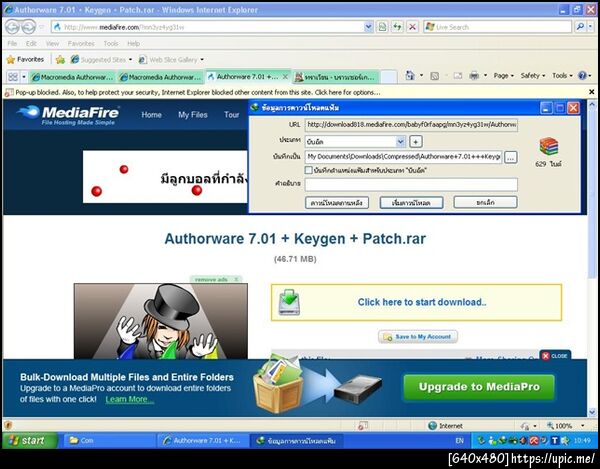The image size is (600, 469).
Task: Click the green download arrow drive icon
Action: tap(289, 302)
